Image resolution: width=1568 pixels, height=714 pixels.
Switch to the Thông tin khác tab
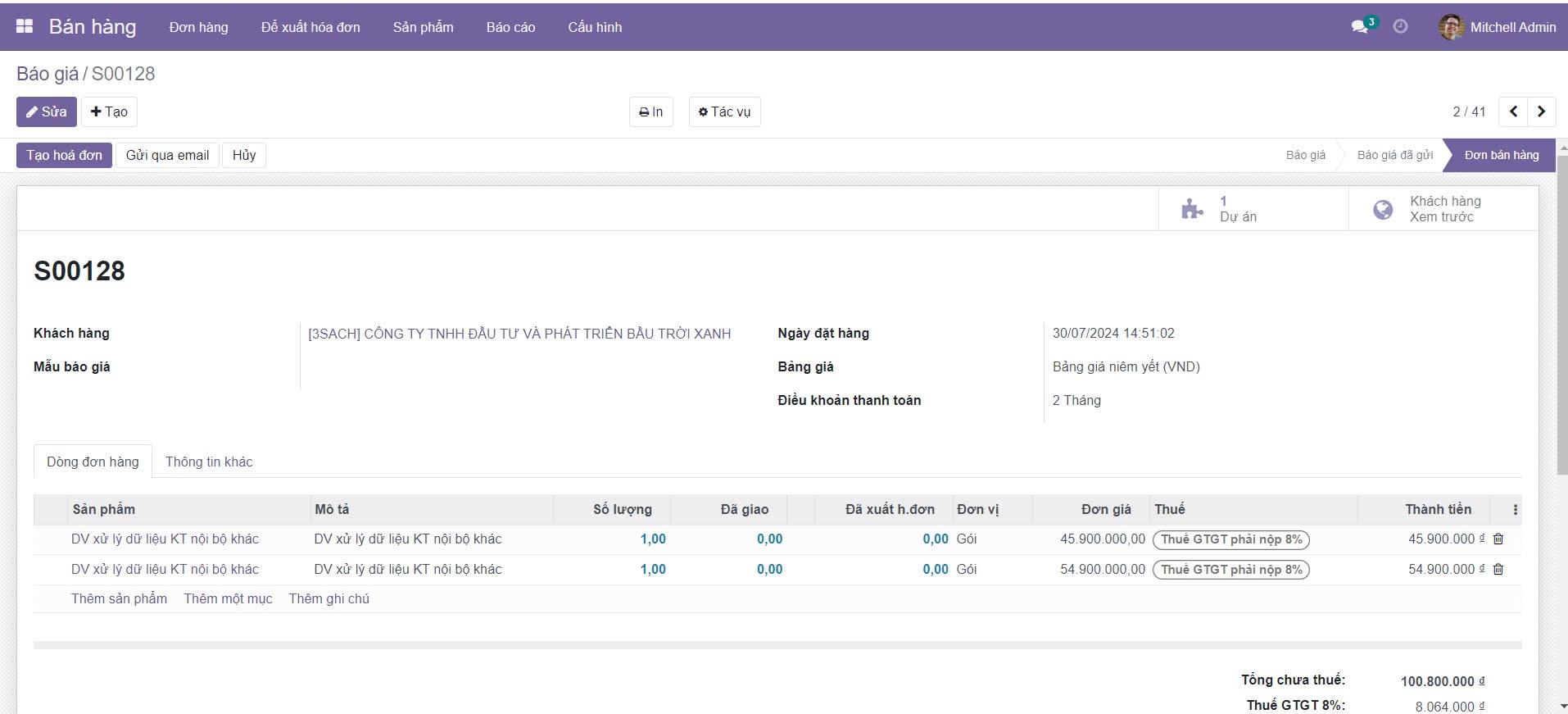point(209,462)
